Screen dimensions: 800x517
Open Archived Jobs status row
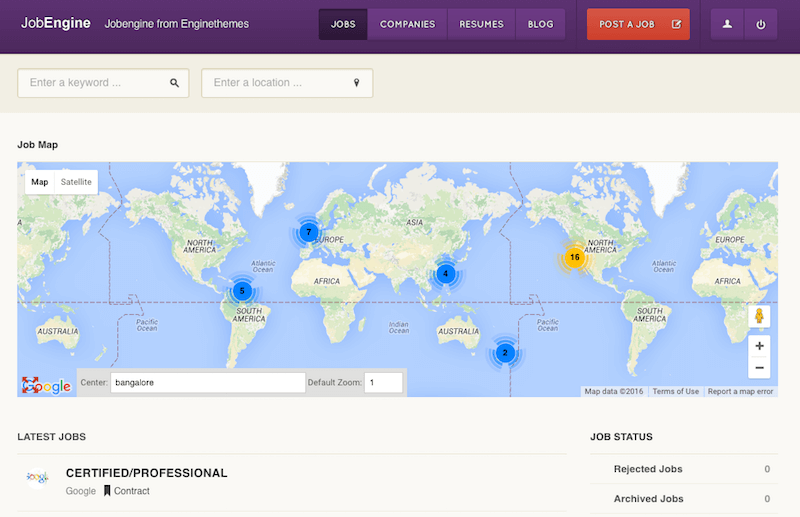[x=684, y=499]
